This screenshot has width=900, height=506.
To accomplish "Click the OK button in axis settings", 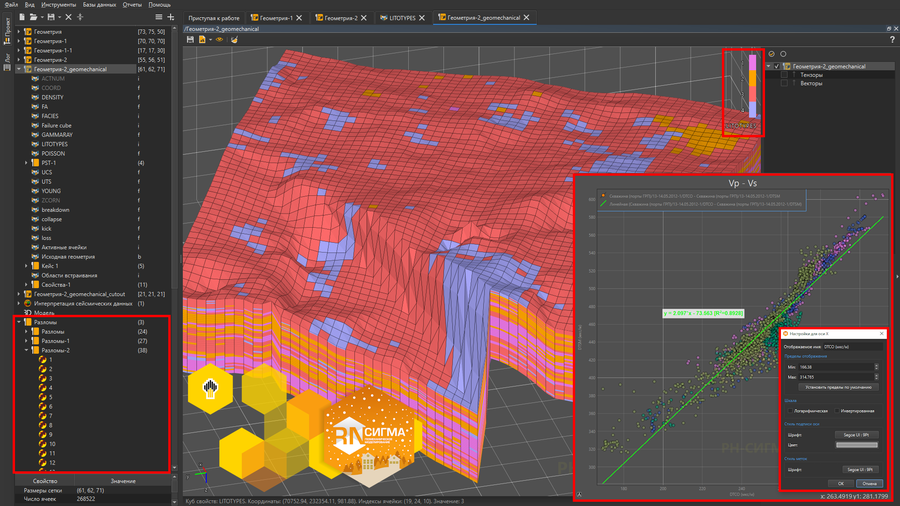I will 841,484.
